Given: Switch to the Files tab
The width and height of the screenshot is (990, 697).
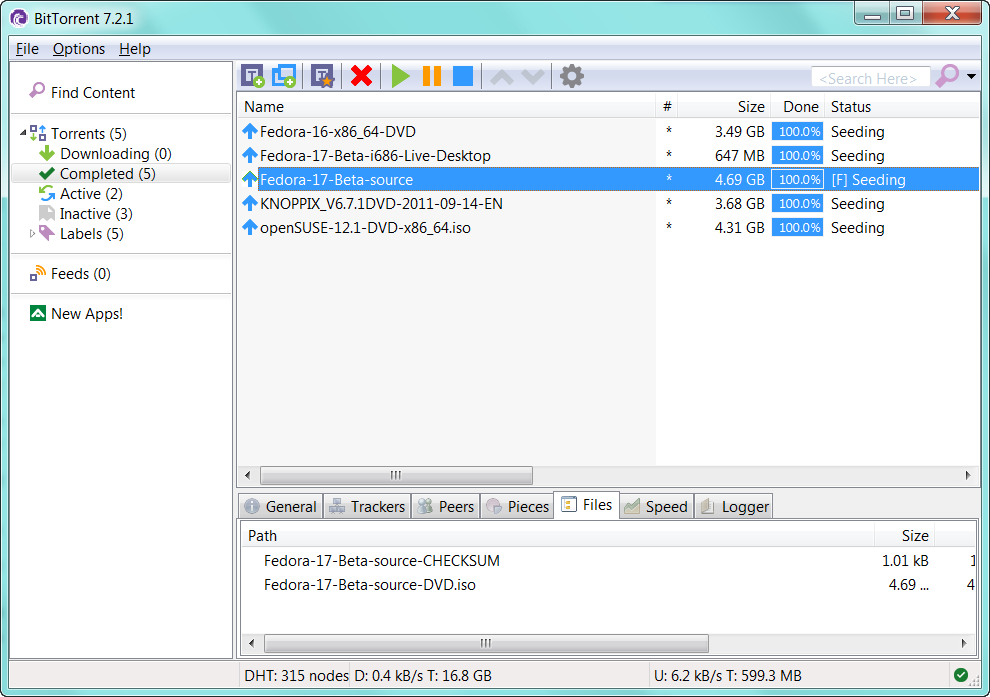Looking at the screenshot, I should coord(587,504).
